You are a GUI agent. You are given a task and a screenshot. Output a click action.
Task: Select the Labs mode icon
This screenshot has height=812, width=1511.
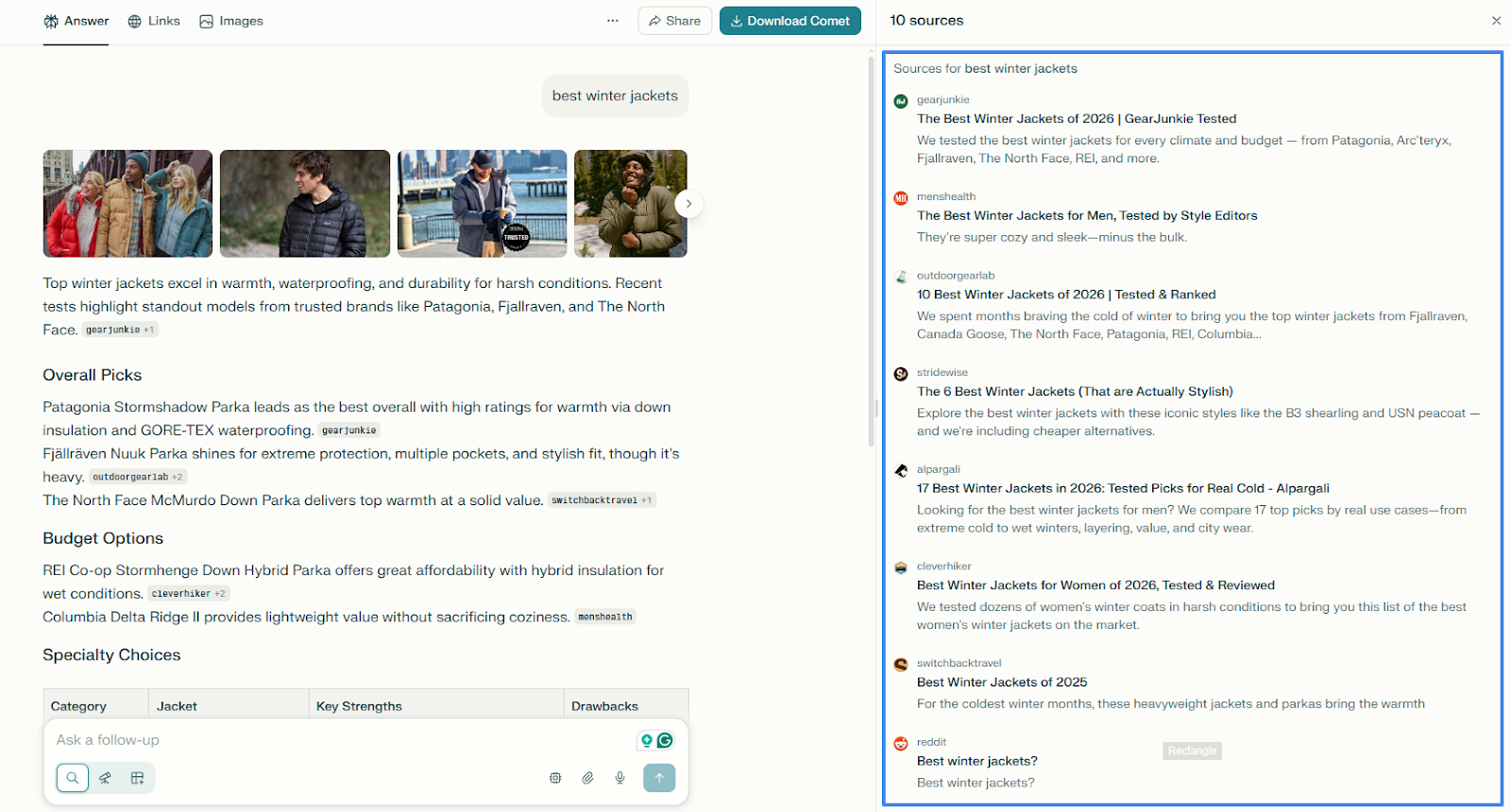coord(137,778)
